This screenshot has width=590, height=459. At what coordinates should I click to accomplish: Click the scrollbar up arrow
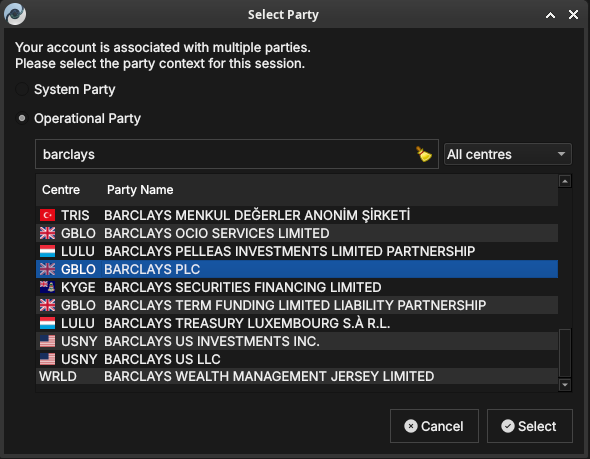click(x=565, y=181)
